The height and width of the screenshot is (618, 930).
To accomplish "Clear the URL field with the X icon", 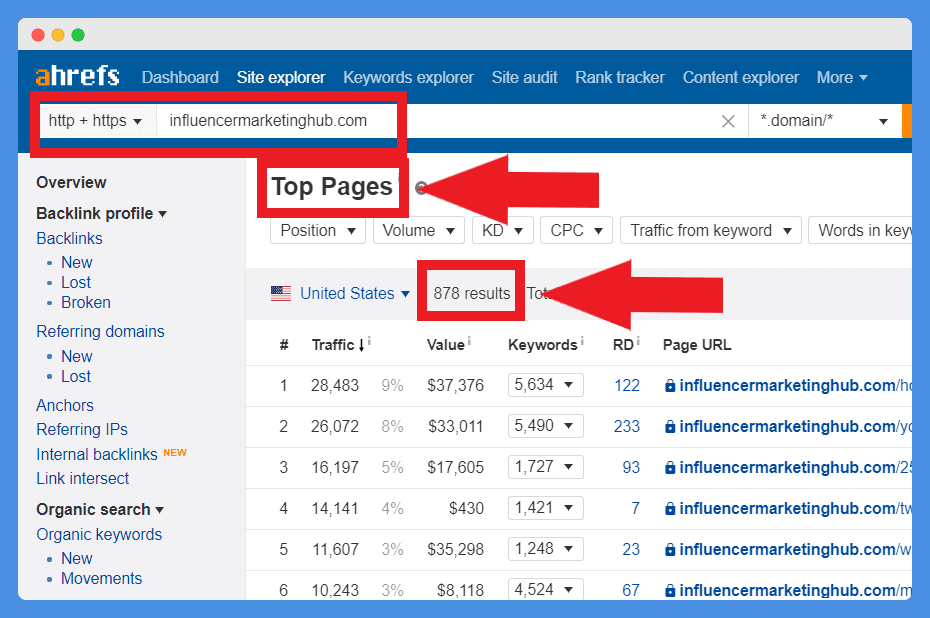I will pyautogui.click(x=728, y=121).
